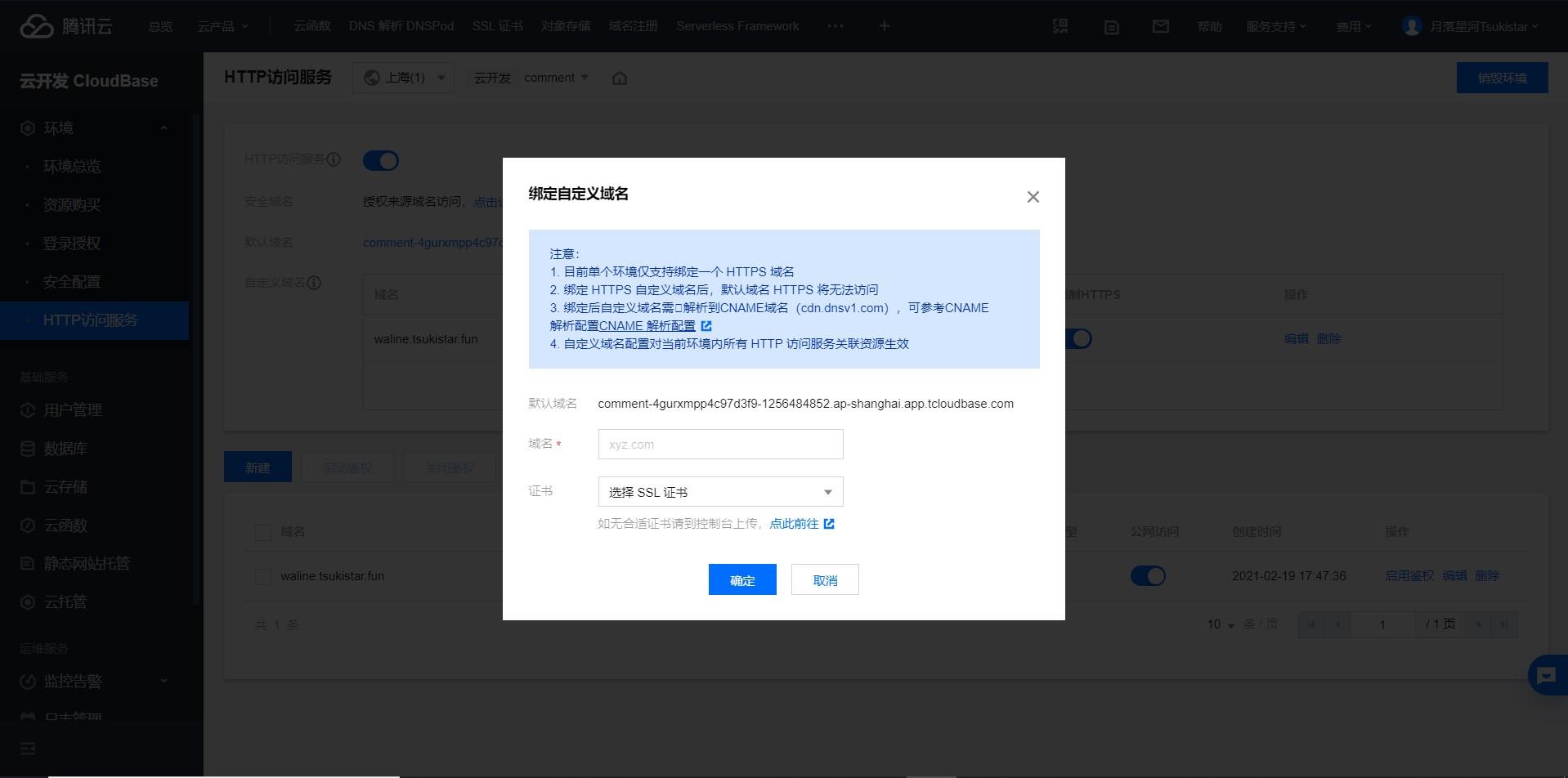Toggle 强制HTTPS switch for waline.tsukistar.fun
The height and width of the screenshot is (778, 1568).
[1077, 338]
